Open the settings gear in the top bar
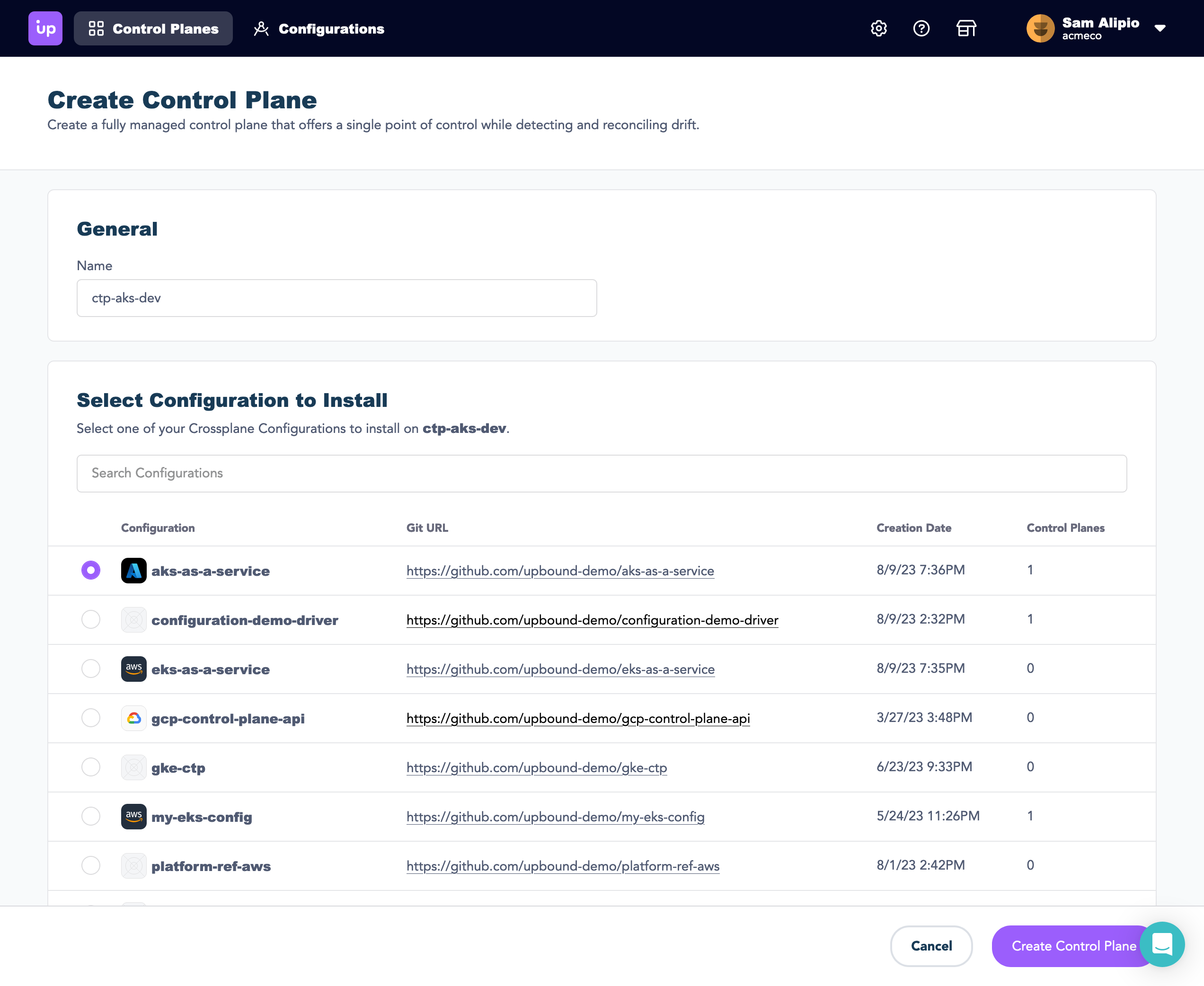 tap(878, 28)
